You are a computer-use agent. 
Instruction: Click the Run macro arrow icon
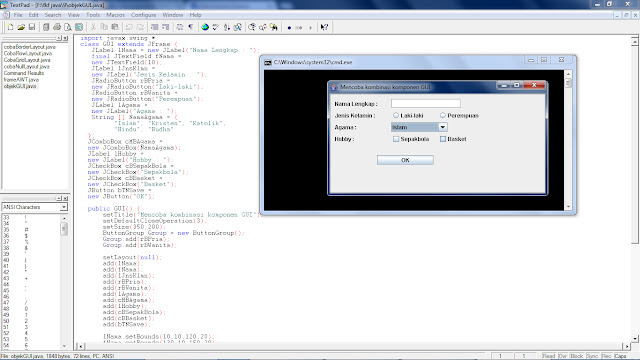point(310,28)
